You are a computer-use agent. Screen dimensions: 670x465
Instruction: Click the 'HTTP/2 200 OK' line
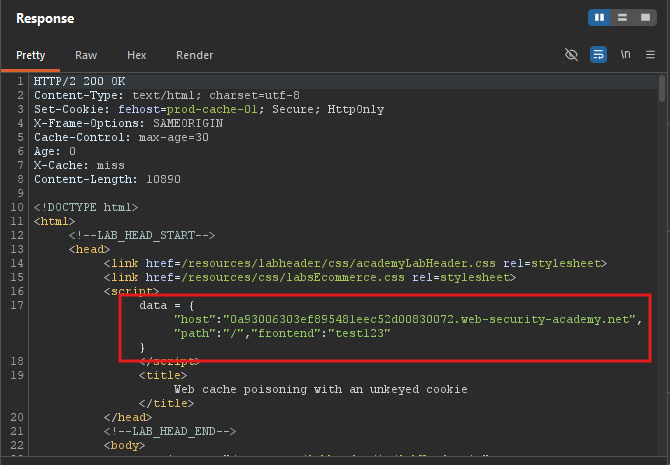click(x=79, y=81)
